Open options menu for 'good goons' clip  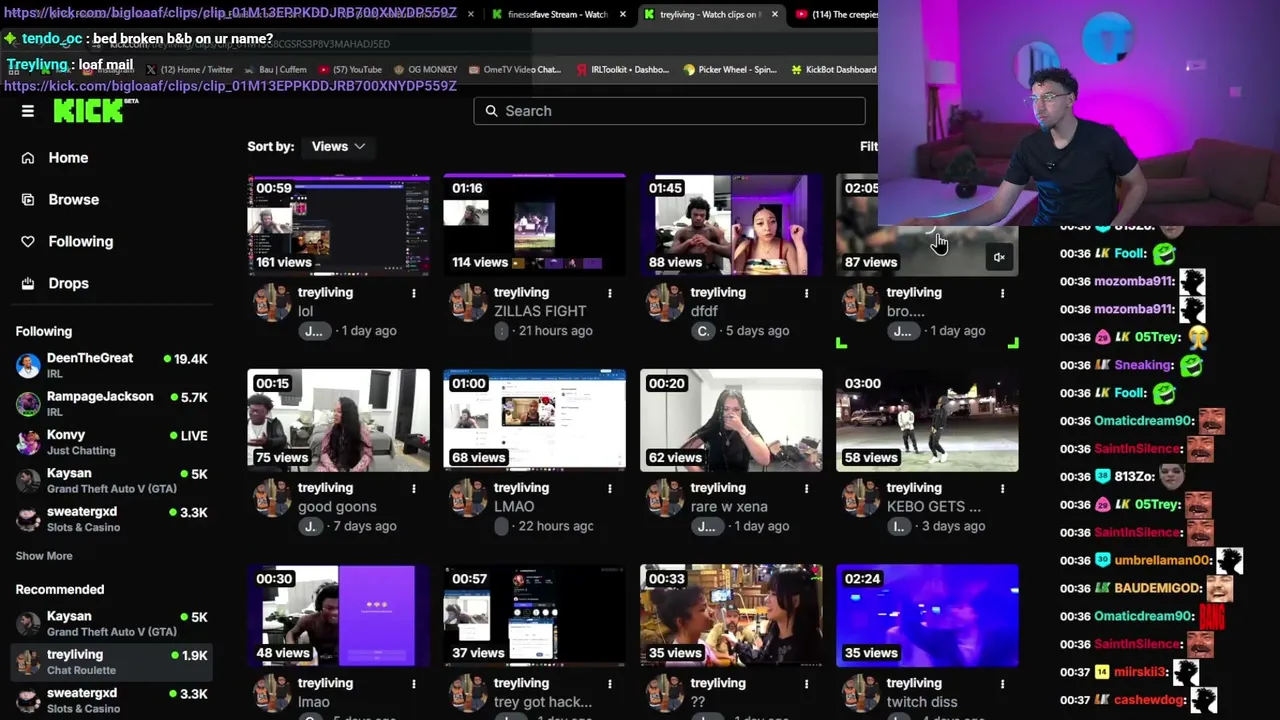click(413, 488)
